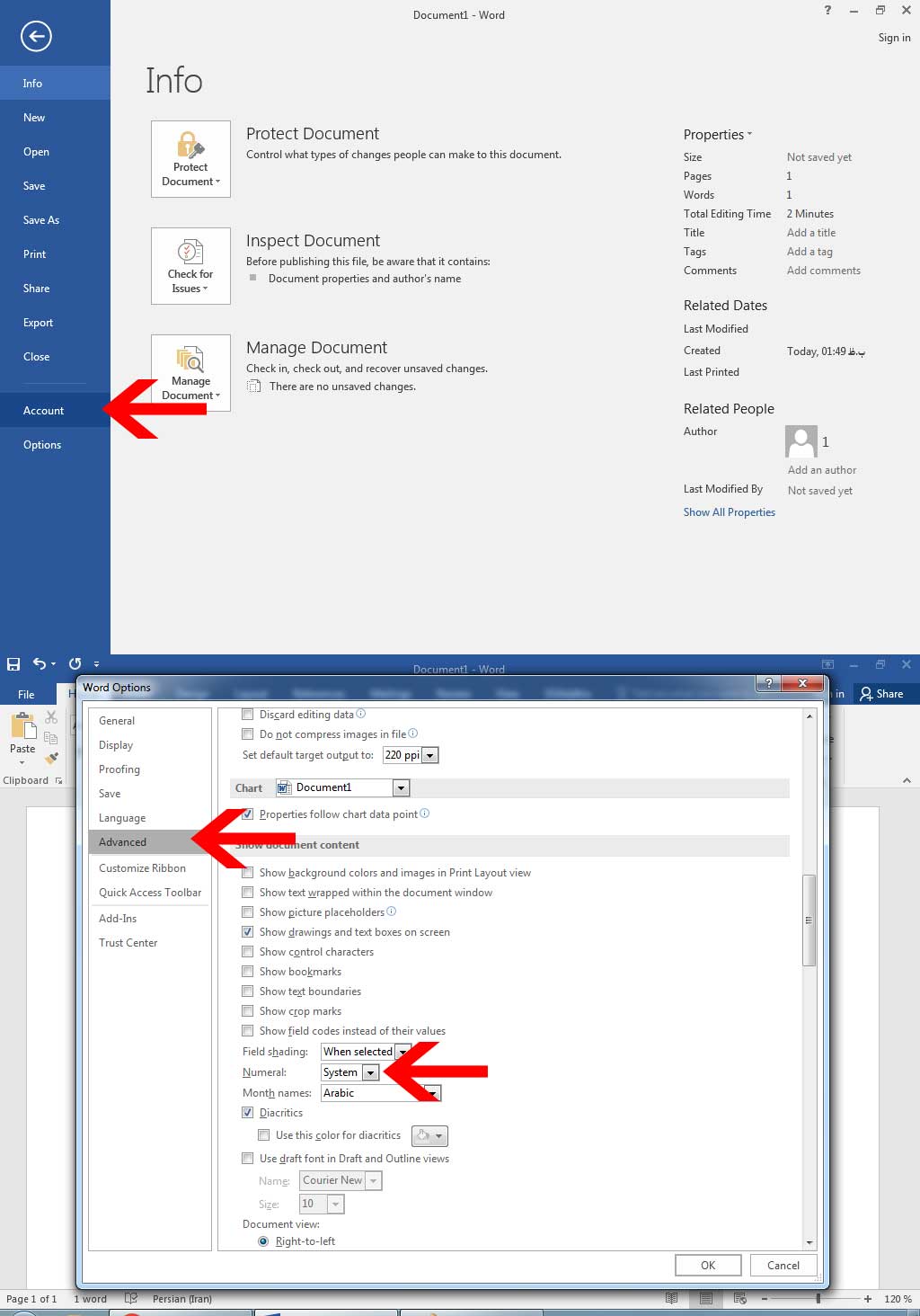
Task: Click the Check for Issues icon
Action: 190,252
